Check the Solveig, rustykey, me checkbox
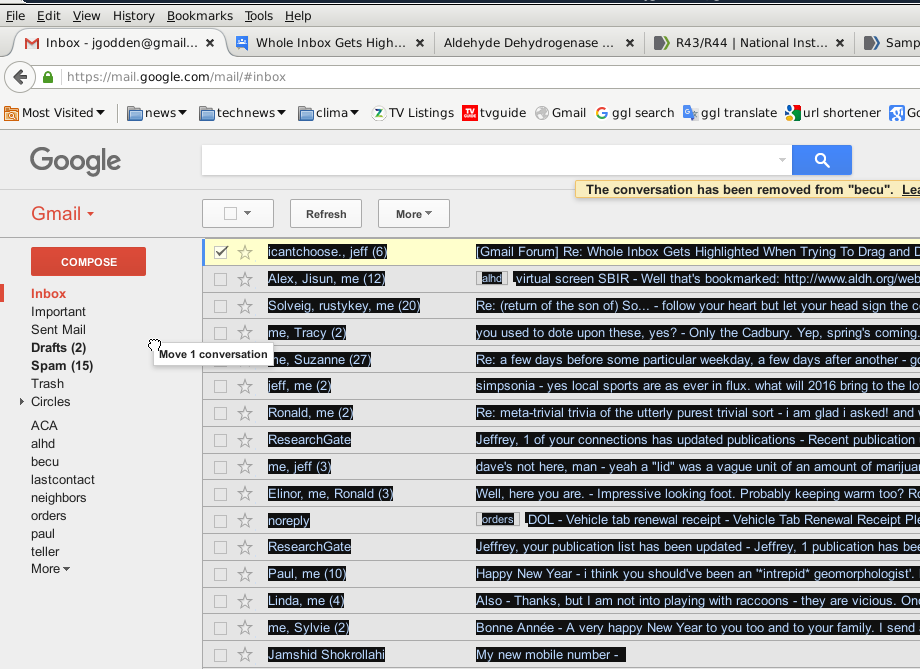Viewport: 920px width, 669px height. pos(221,306)
